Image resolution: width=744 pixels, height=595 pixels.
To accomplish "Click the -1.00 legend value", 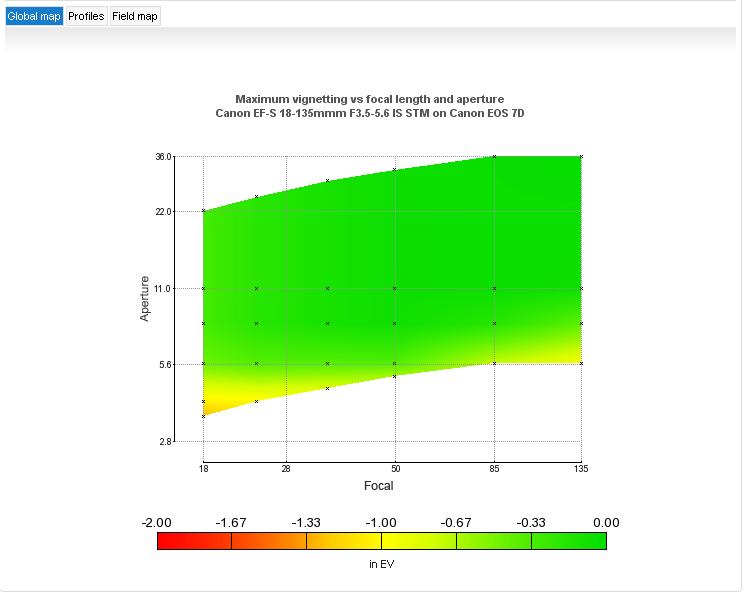I will pos(381,523).
